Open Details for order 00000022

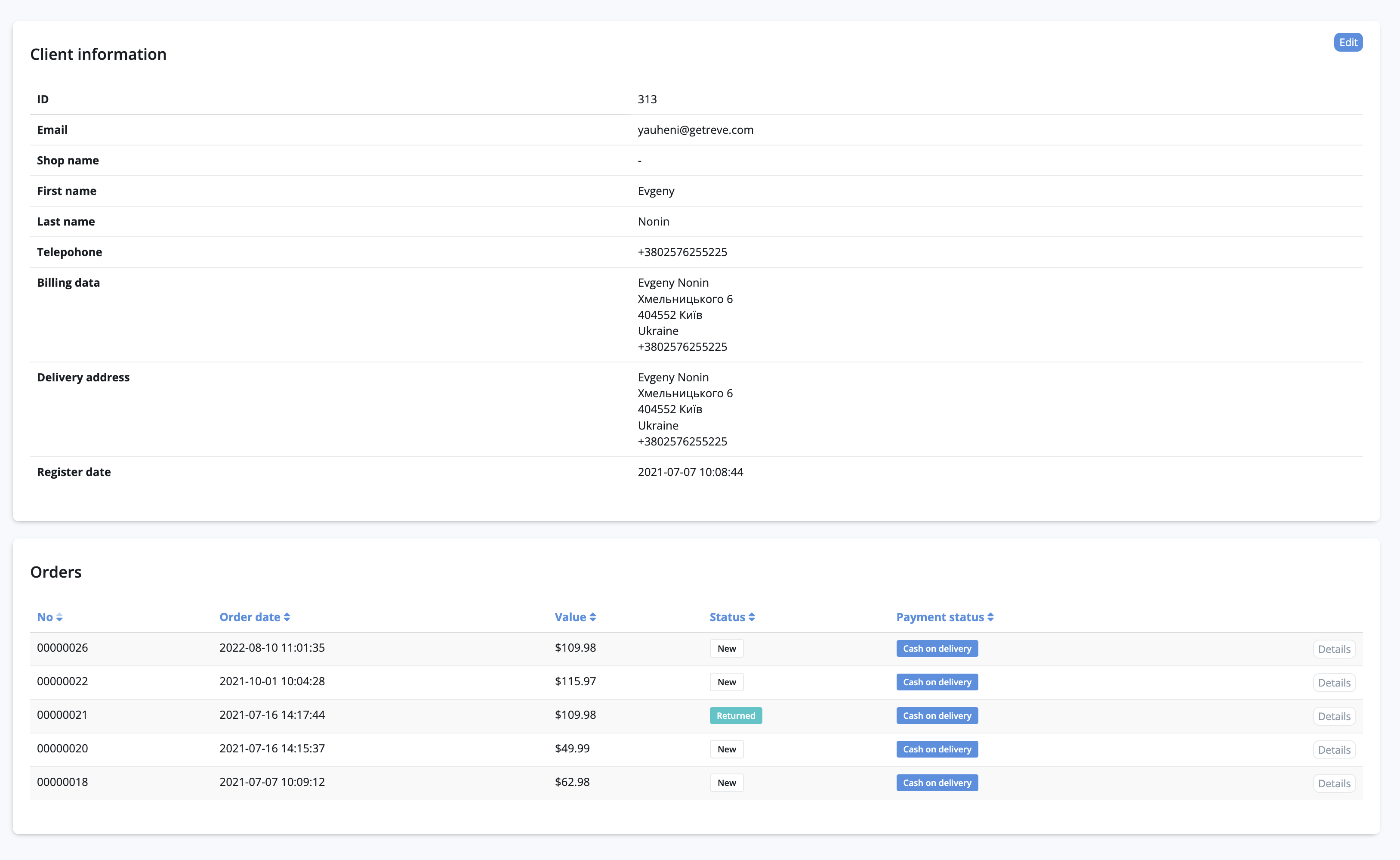coord(1333,683)
